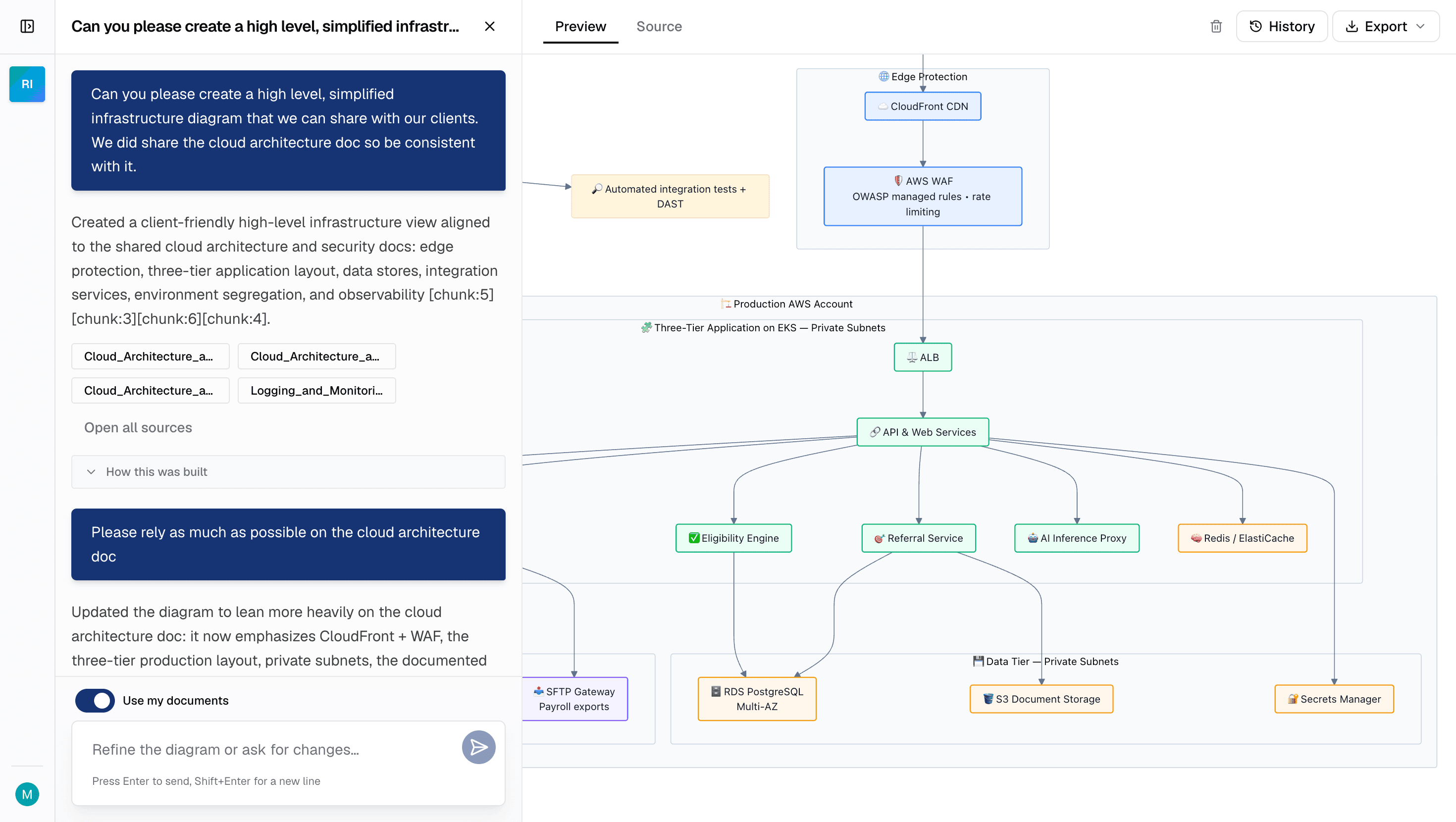Click the Export download arrow icon

pyautogui.click(x=1352, y=27)
